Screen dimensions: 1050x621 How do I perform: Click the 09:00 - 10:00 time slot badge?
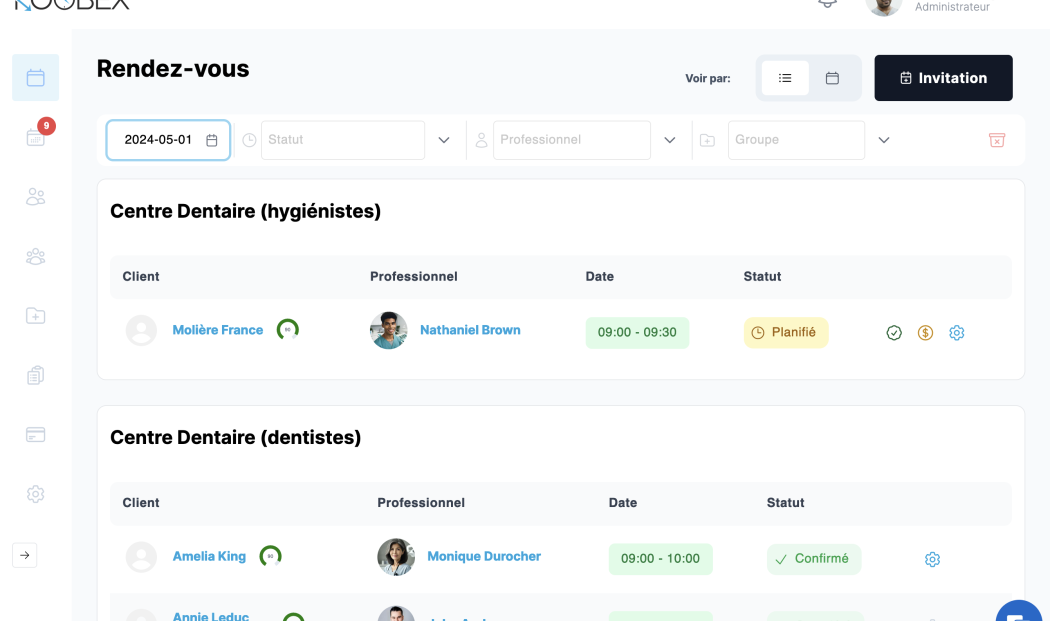pos(660,559)
